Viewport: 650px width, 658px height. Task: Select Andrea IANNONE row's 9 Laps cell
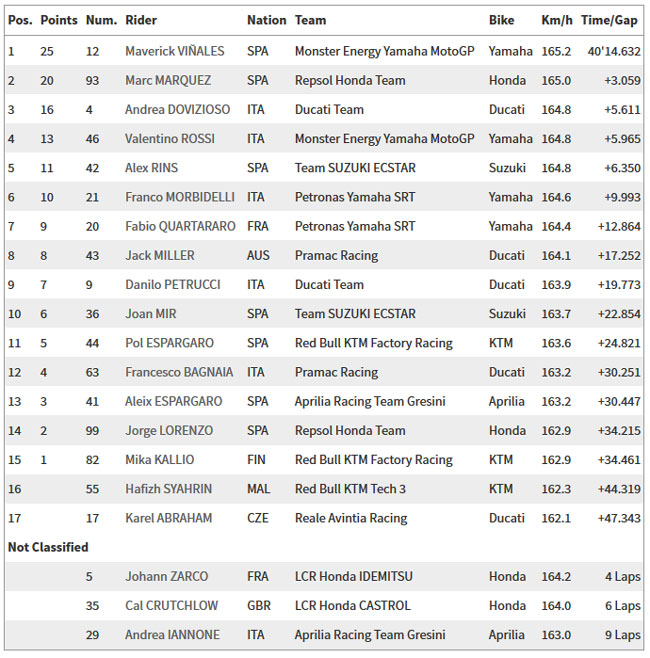[x=623, y=635]
